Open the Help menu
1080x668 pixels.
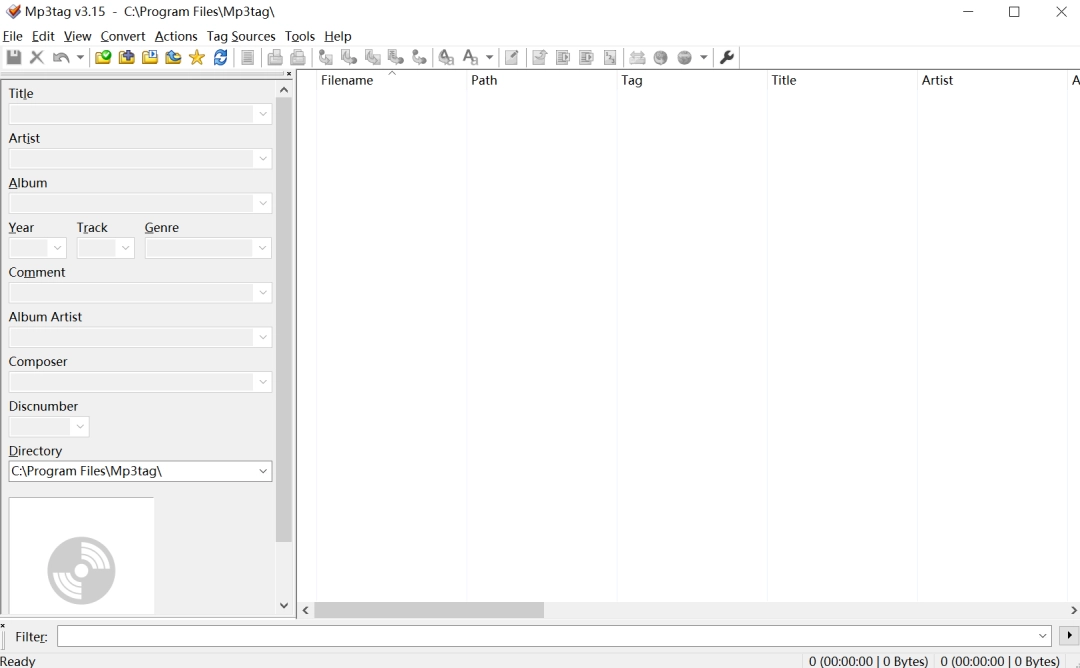[338, 36]
